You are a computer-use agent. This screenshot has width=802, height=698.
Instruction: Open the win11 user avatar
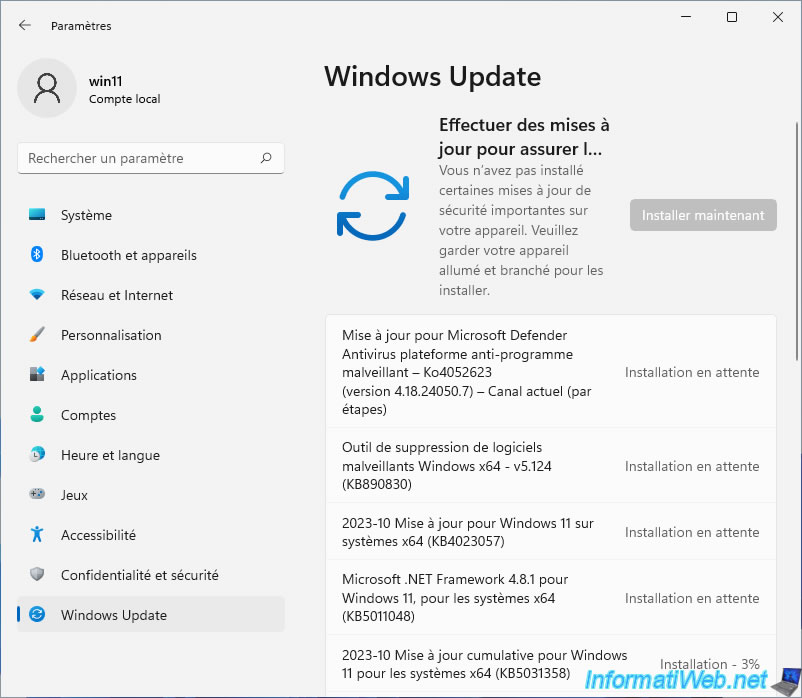47,88
